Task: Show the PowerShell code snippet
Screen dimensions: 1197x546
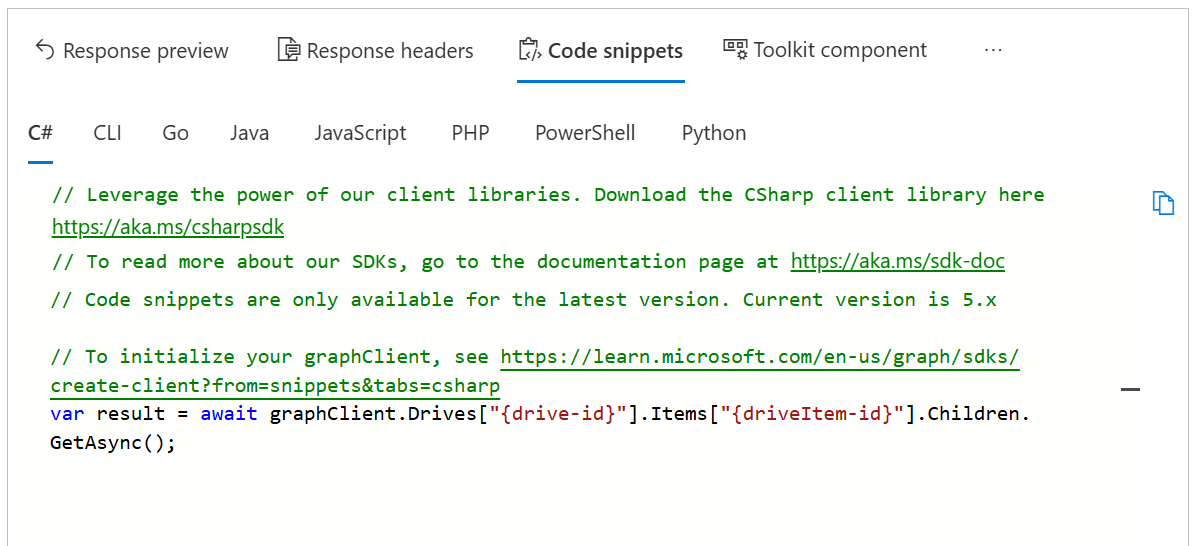Action: tap(585, 133)
